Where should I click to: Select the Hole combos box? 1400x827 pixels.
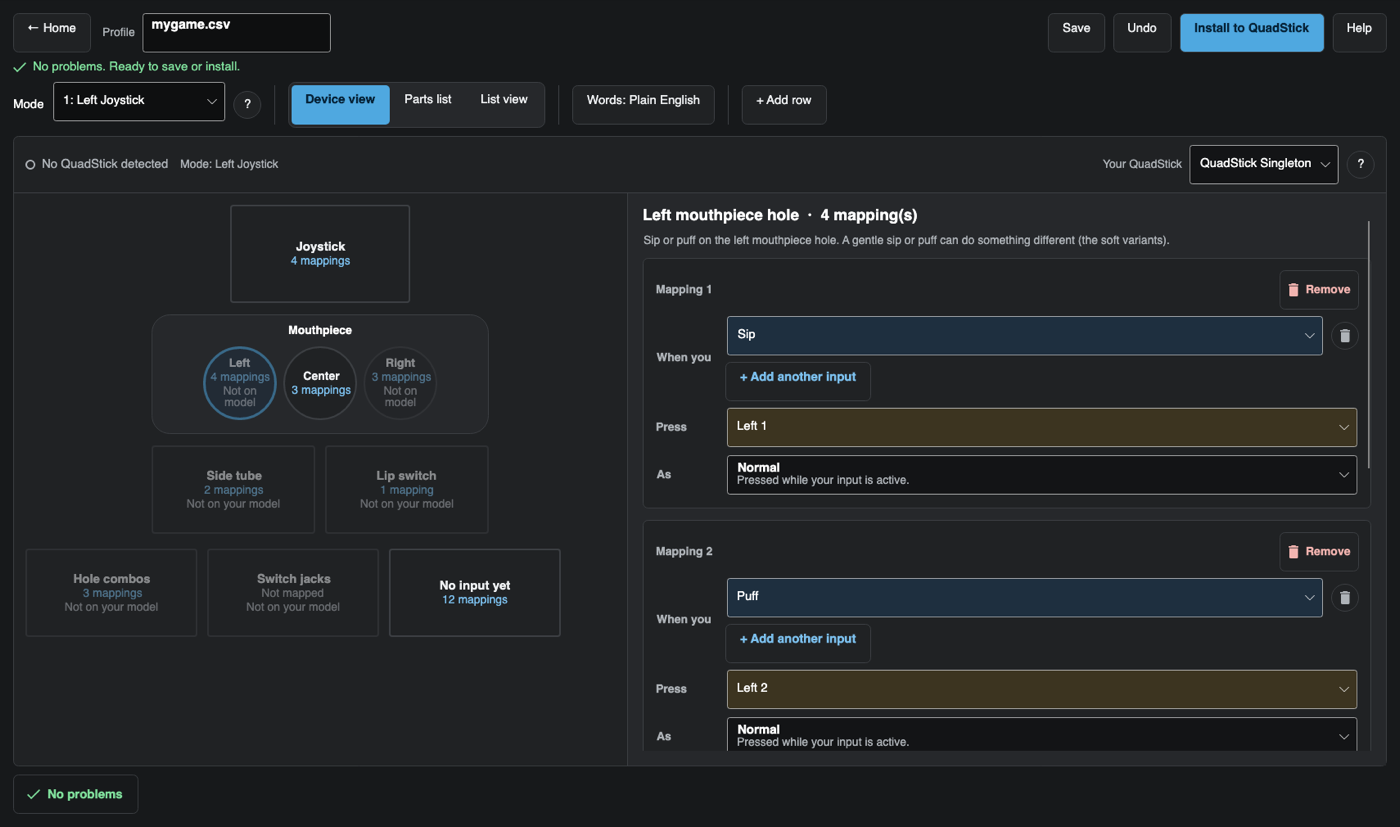click(x=111, y=593)
